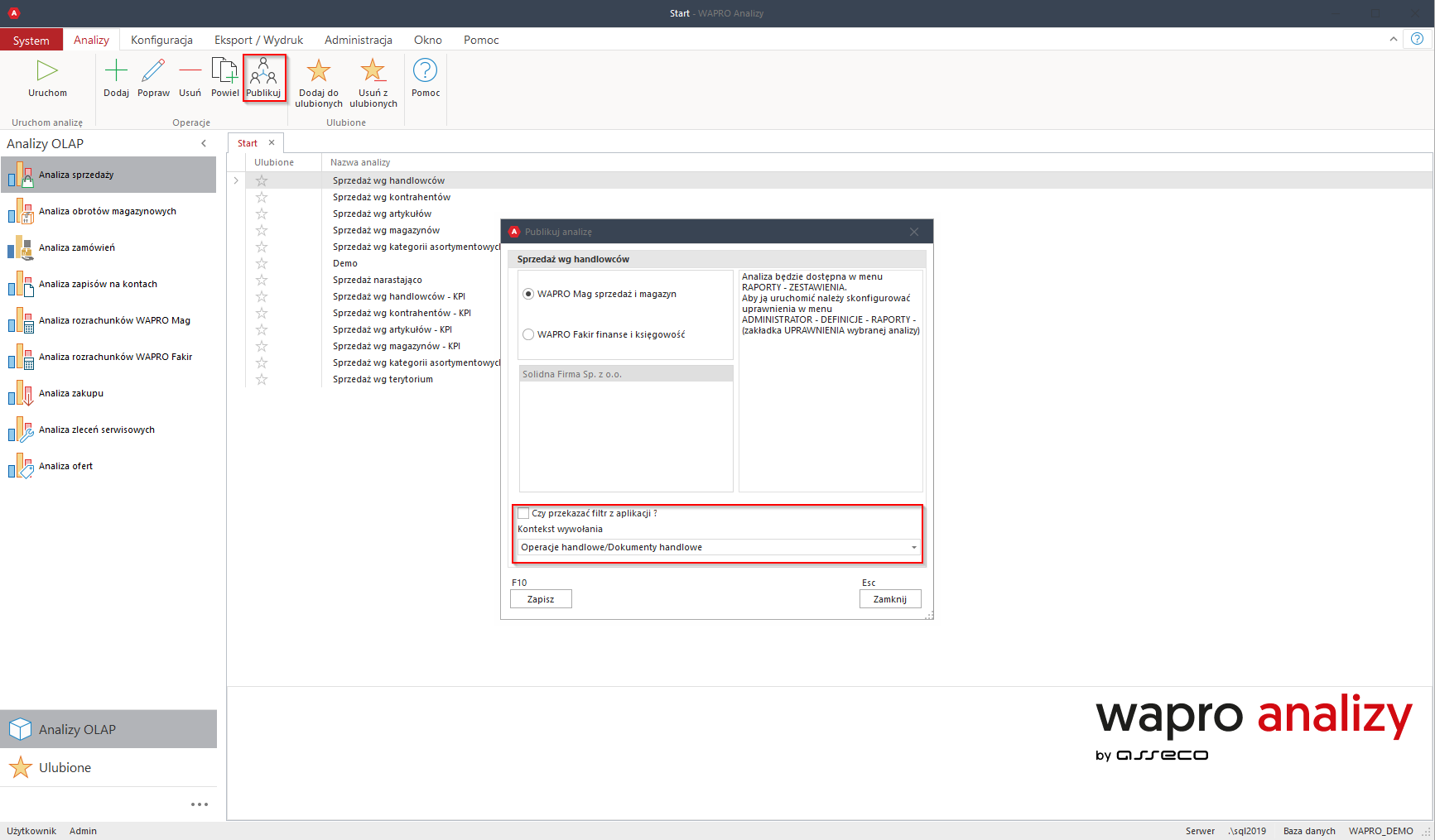The image size is (1435, 840).
Task: Open navigation pane overflow dots
Action: tap(200, 804)
